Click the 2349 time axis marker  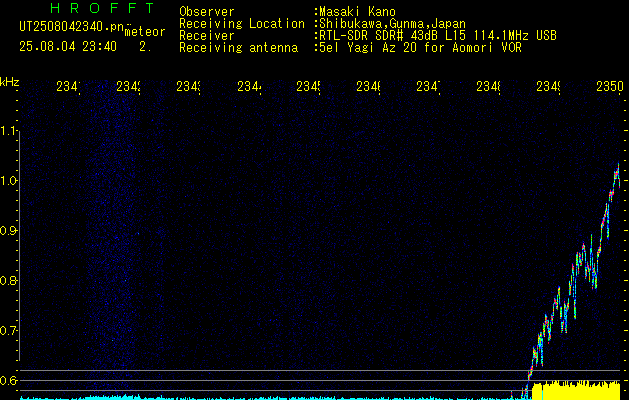pos(548,86)
